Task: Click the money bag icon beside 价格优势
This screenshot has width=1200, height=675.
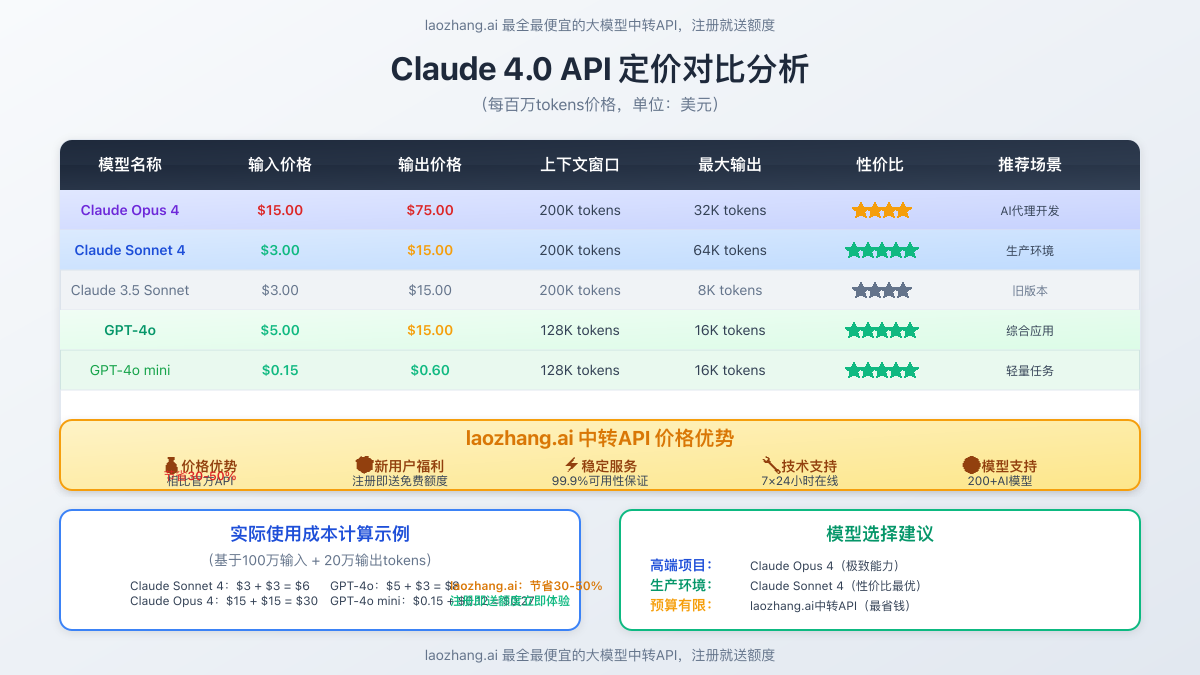Action: pos(171,465)
